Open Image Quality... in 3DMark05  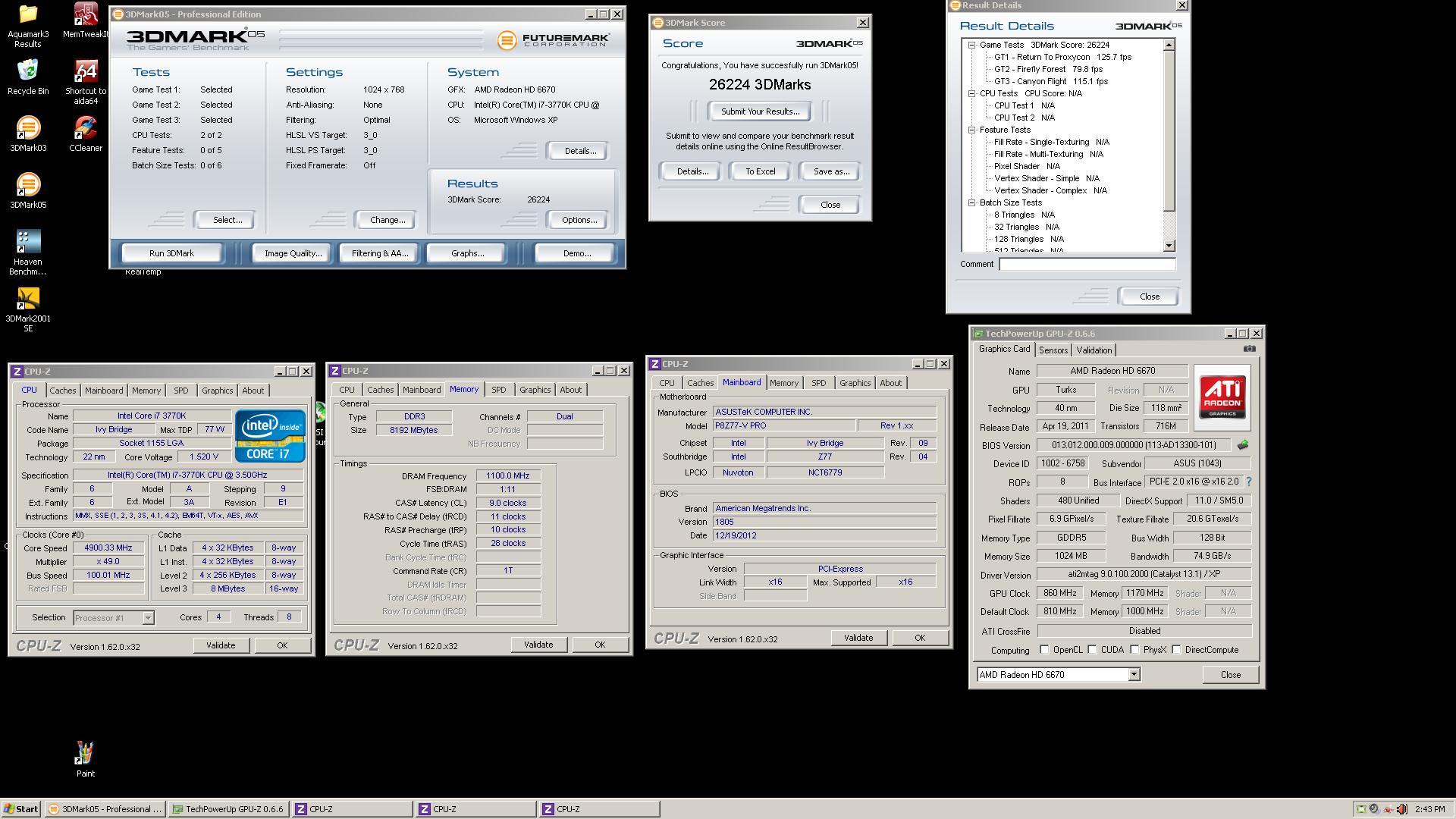[293, 253]
